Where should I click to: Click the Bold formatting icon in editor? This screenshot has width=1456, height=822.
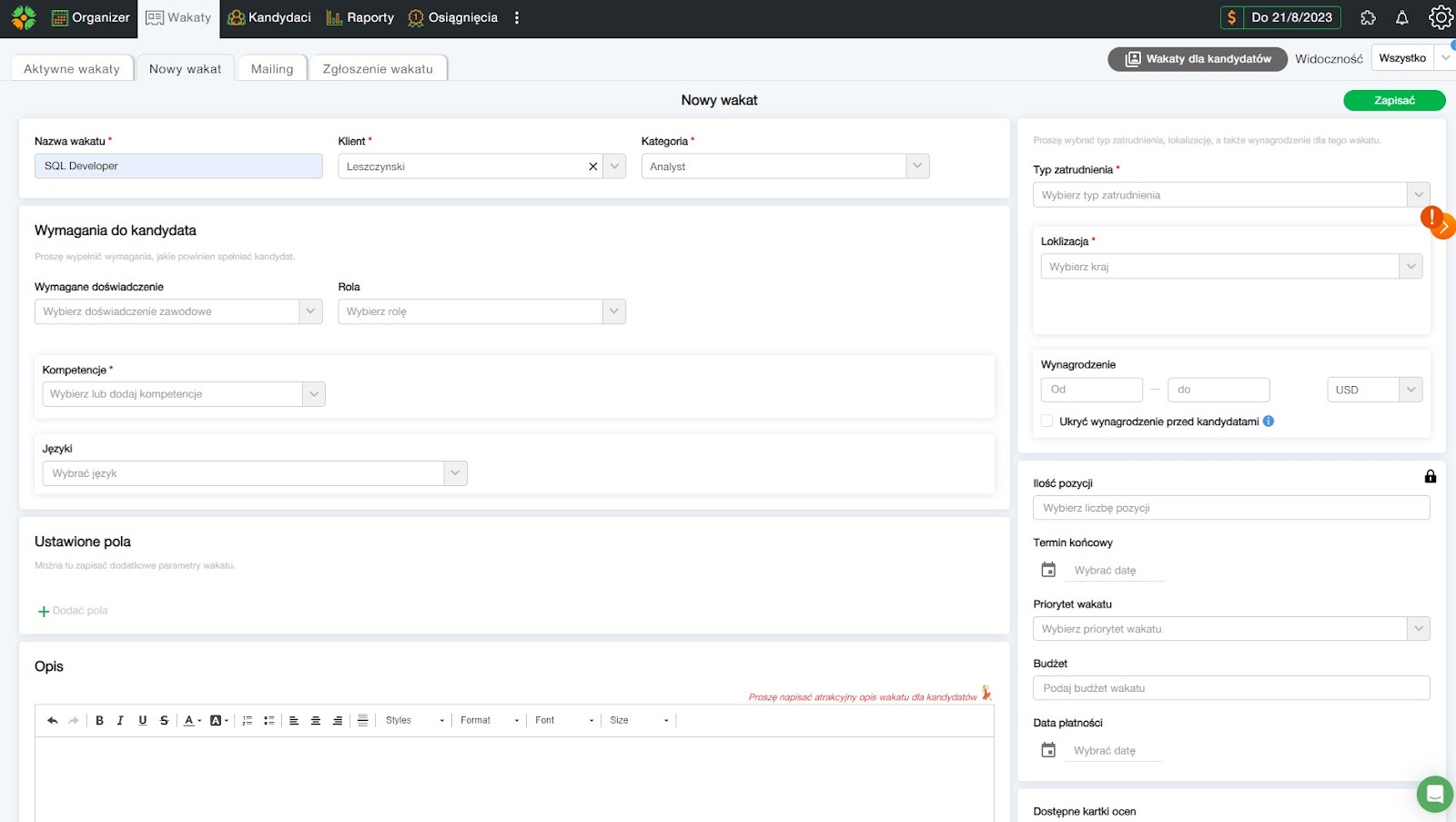pyautogui.click(x=99, y=720)
